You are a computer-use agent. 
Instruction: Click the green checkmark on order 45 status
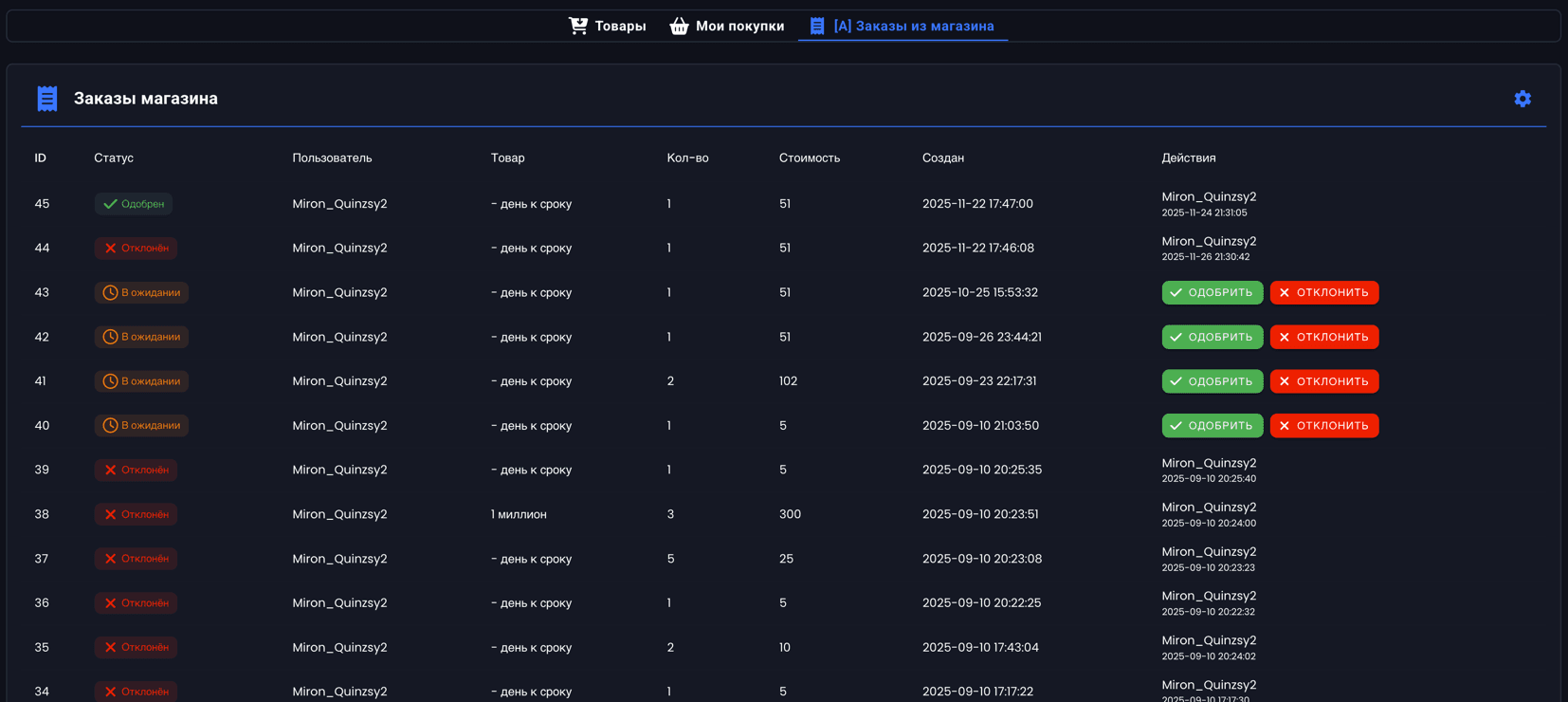point(110,204)
